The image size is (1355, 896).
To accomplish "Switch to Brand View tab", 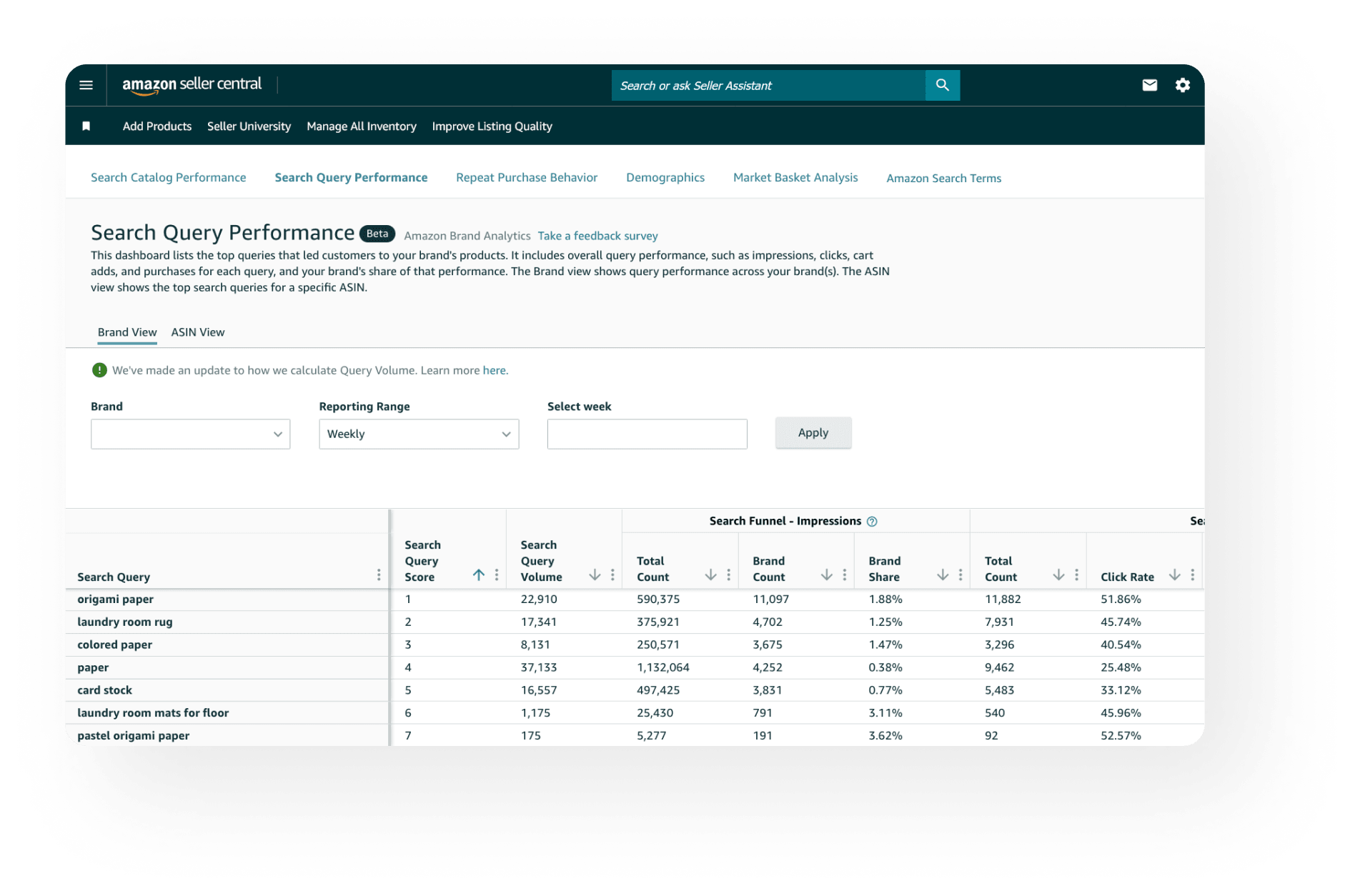I will pos(127,332).
